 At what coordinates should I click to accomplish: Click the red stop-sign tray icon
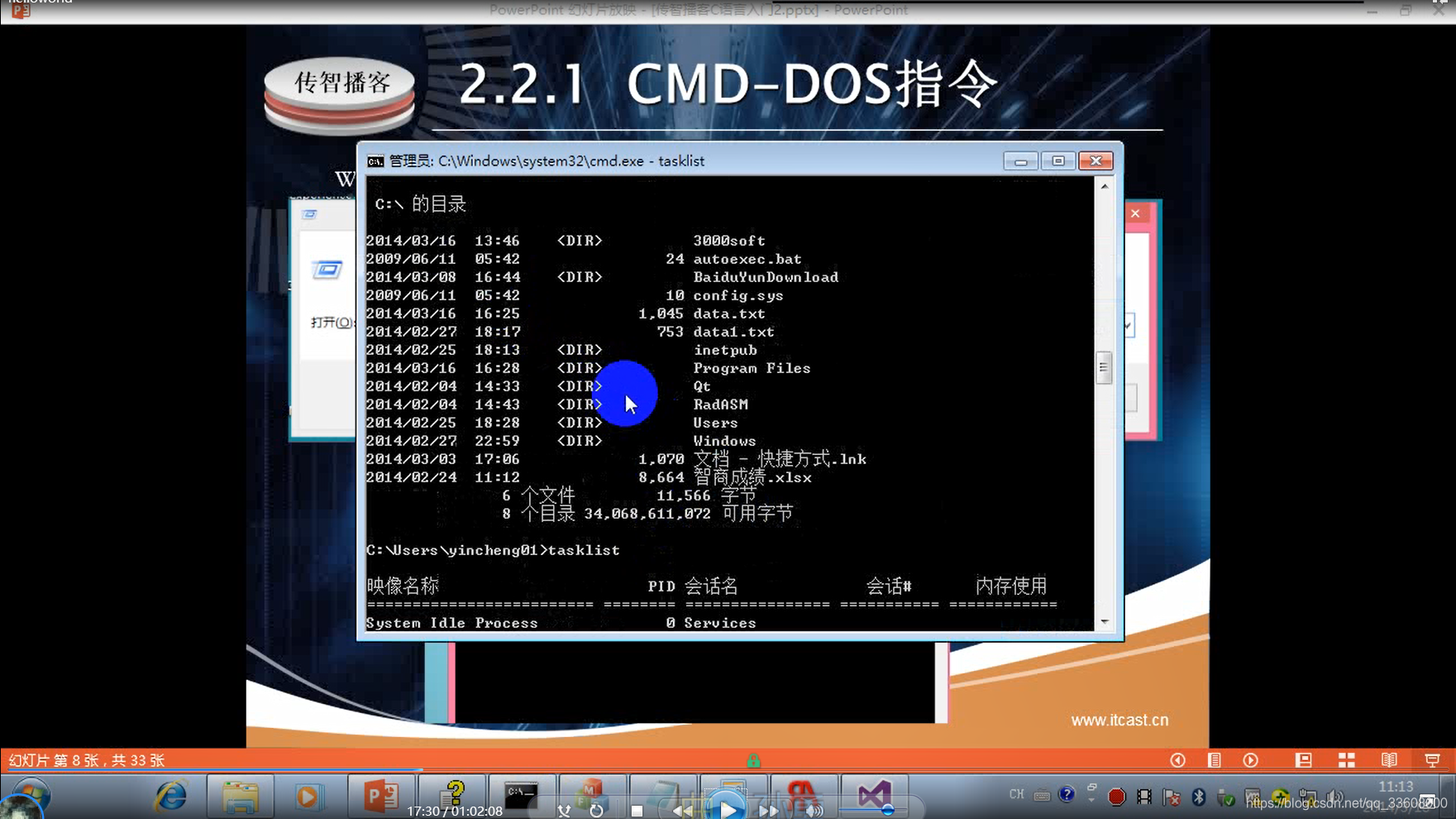1116,797
